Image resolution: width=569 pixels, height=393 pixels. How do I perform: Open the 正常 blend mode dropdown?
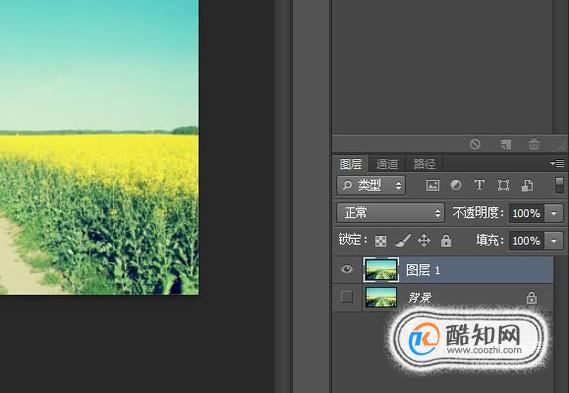[x=390, y=213]
